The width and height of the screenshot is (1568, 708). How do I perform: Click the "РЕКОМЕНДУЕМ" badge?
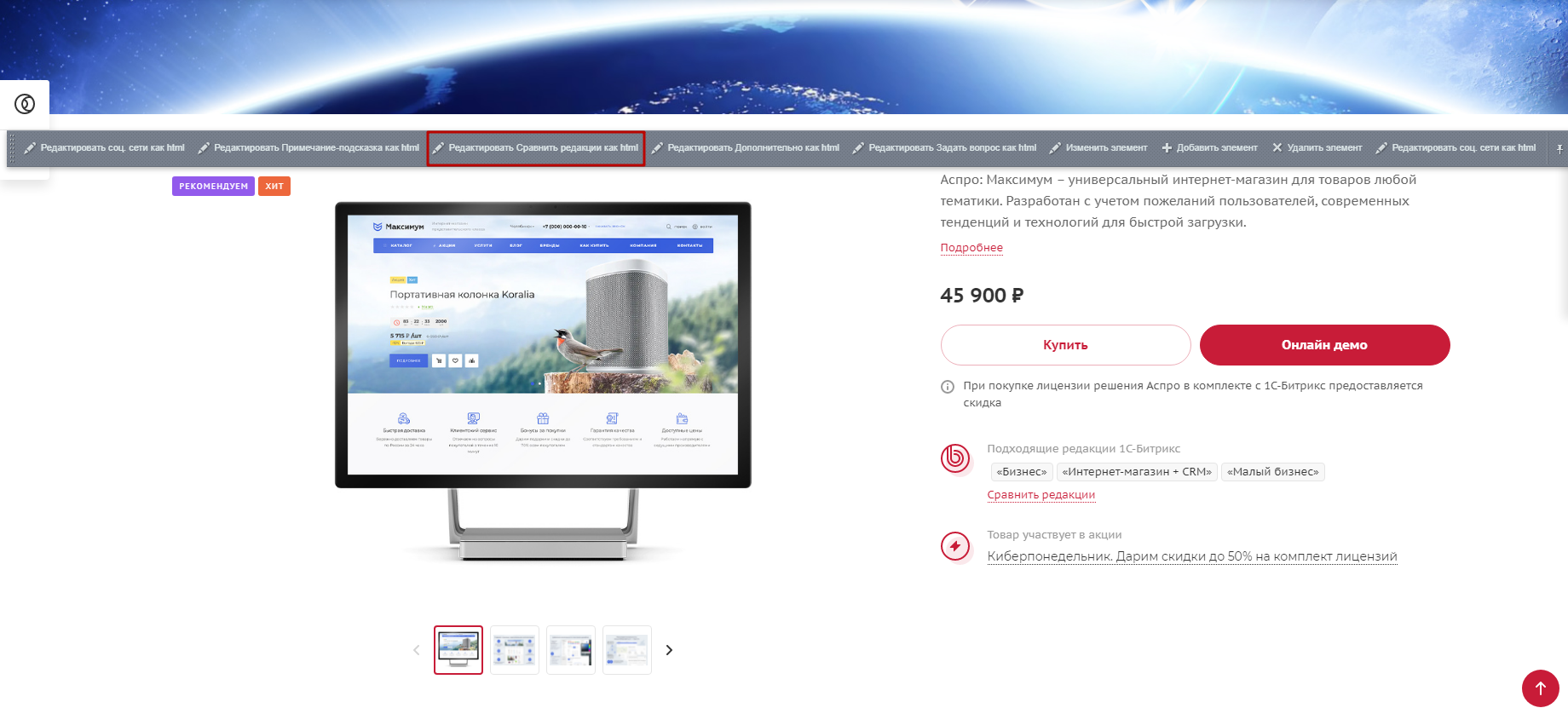click(213, 186)
